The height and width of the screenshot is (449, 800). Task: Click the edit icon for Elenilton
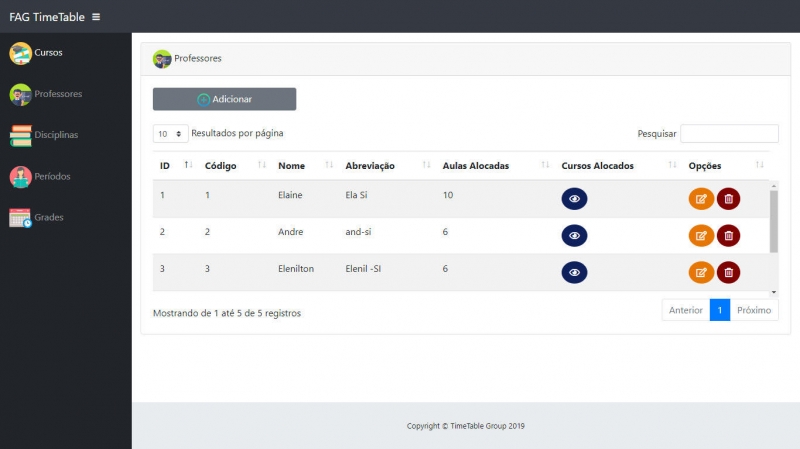(701, 272)
